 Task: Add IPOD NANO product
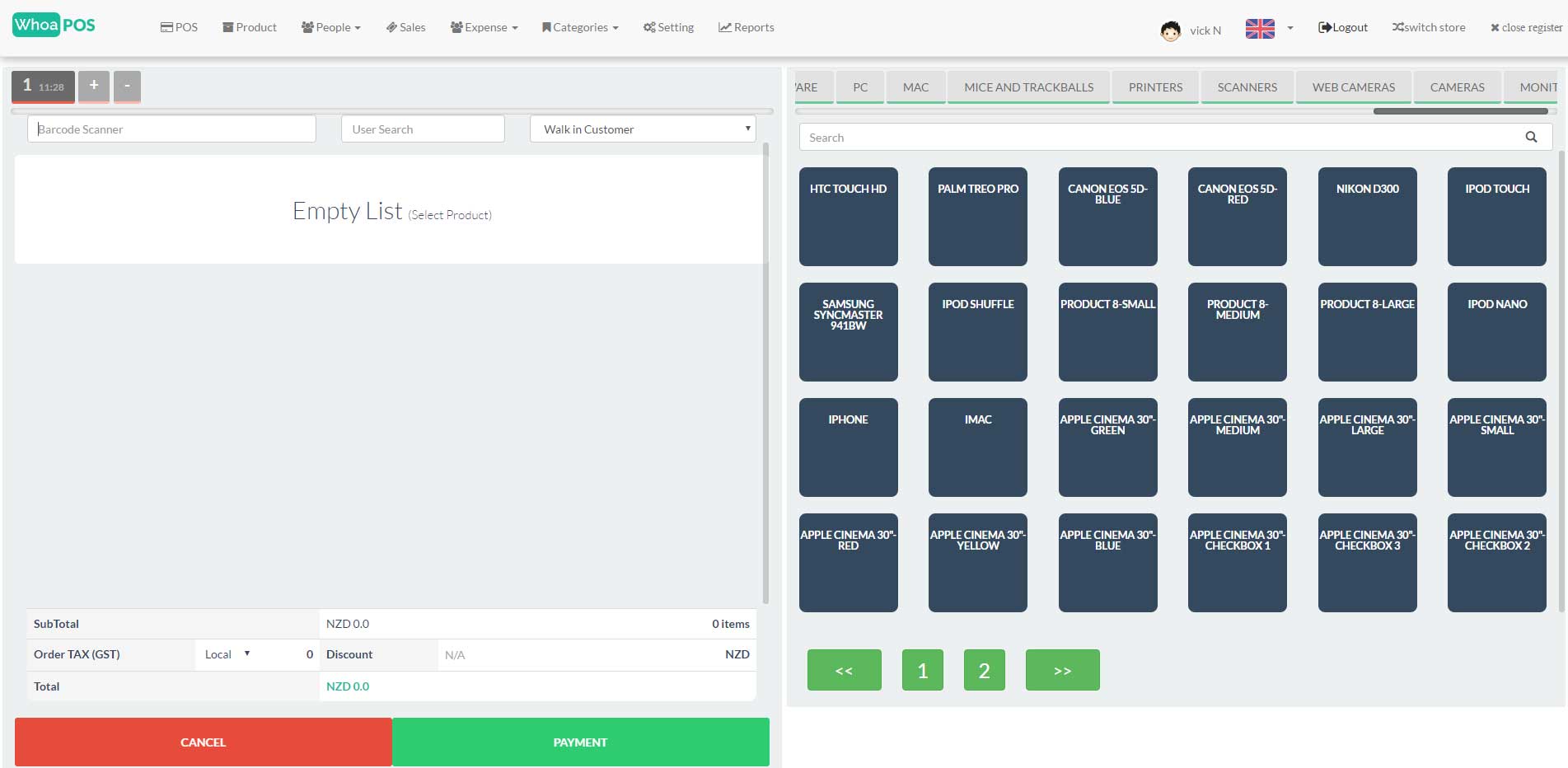coord(1496,332)
